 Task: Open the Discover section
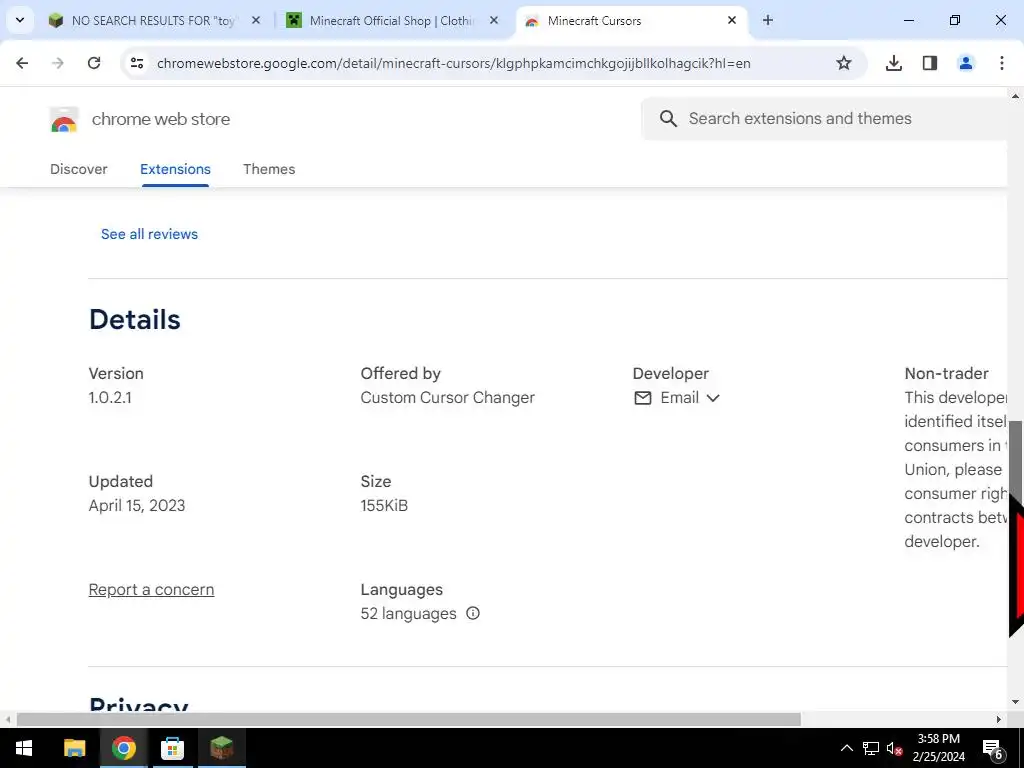79,169
